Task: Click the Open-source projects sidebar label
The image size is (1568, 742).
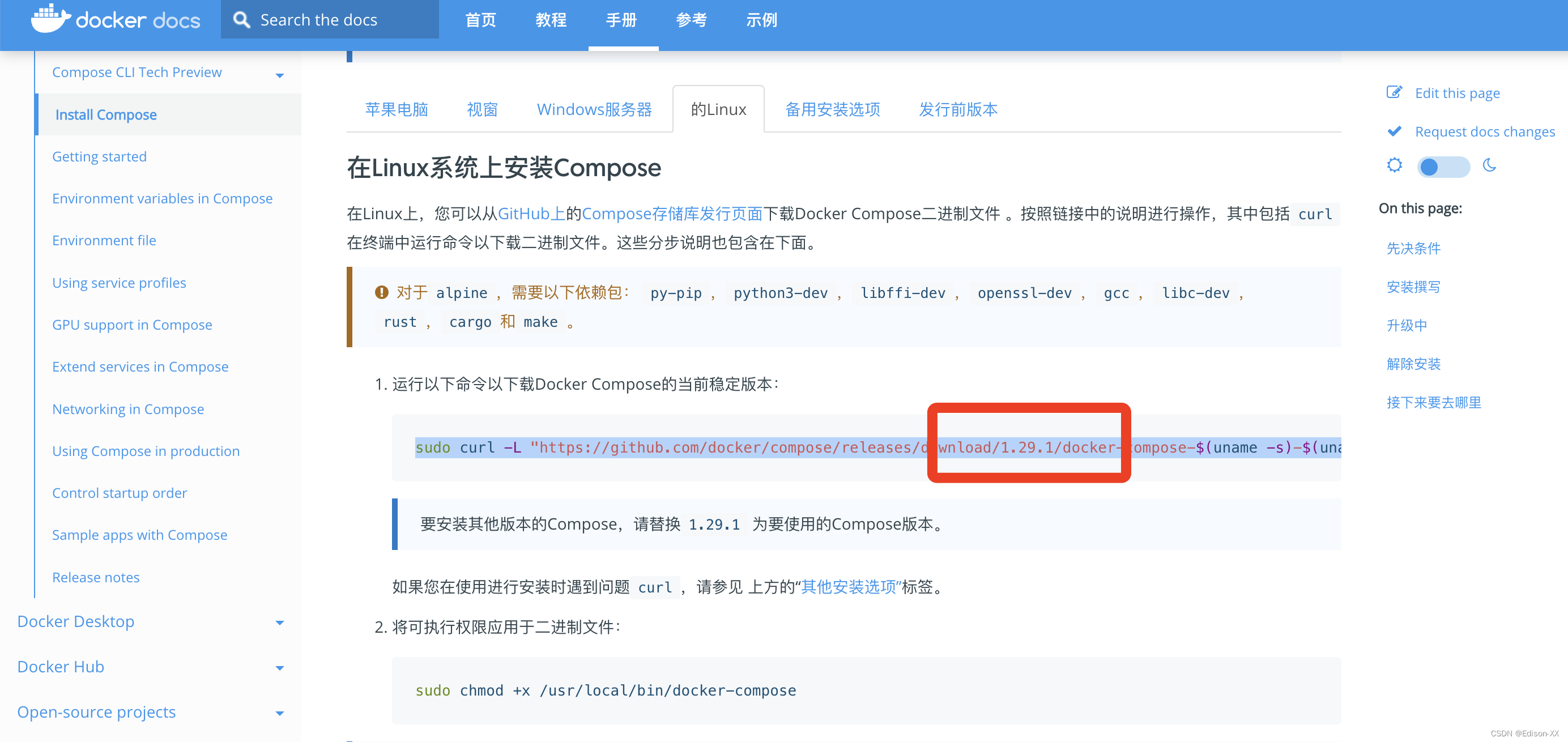Action: pyautogui.click(x=96, y=712)
